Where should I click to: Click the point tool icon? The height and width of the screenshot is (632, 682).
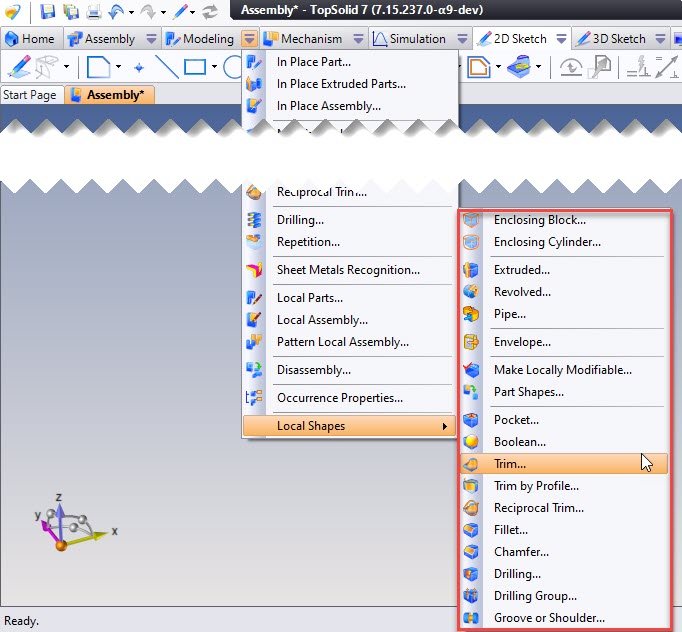click(139, 67)
